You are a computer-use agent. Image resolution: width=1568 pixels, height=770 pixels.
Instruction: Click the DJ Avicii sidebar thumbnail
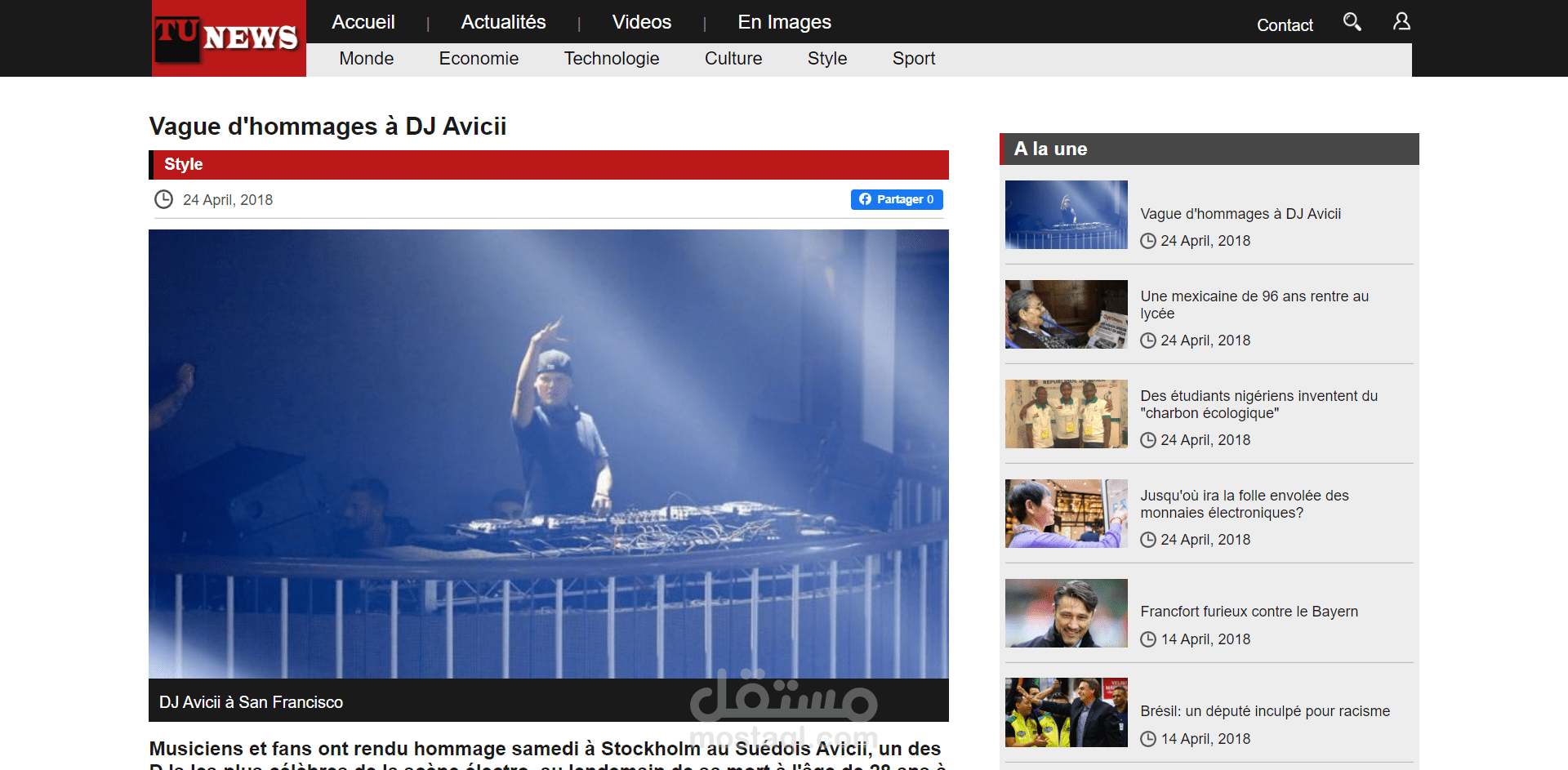1067,215
